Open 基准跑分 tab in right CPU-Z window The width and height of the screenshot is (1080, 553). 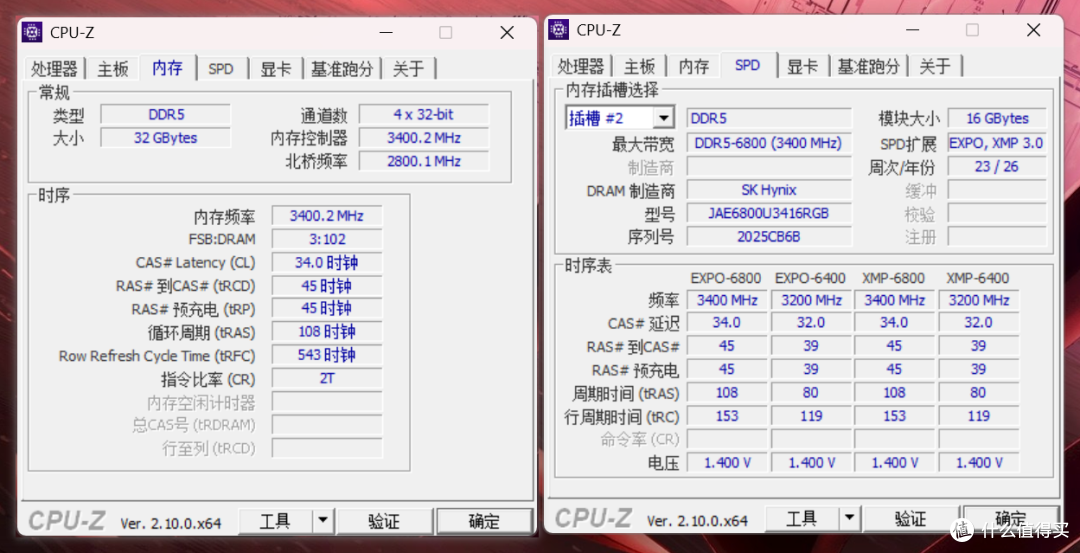click(869, 66)
